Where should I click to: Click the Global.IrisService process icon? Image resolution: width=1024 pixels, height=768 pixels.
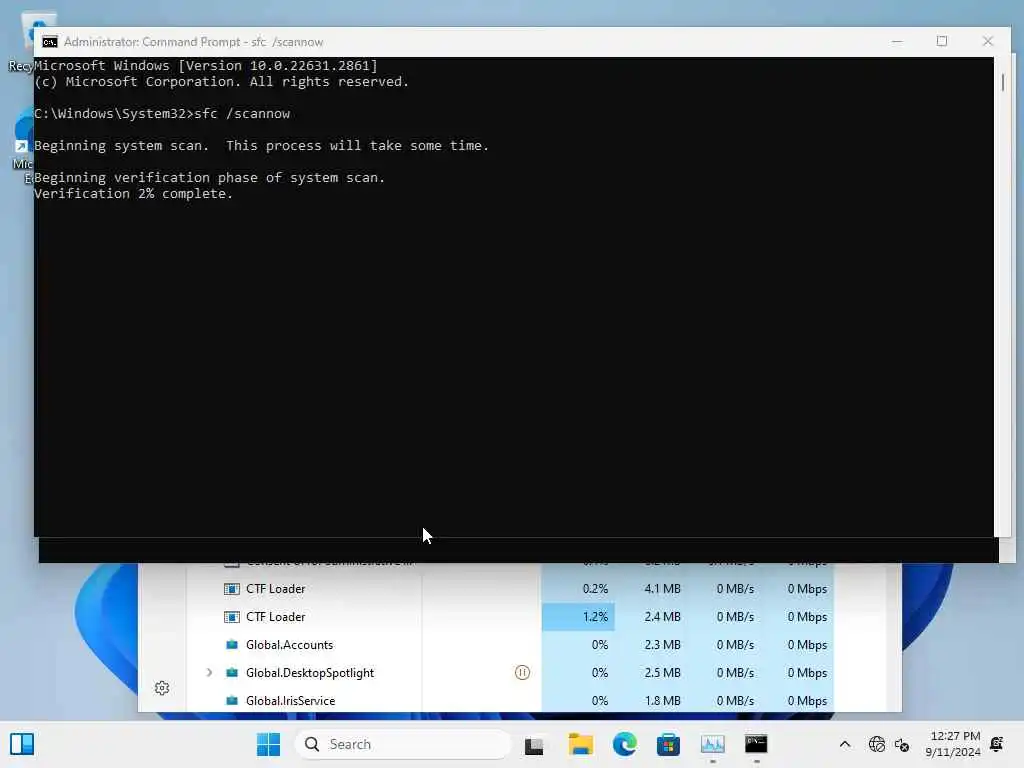(231, 701)
